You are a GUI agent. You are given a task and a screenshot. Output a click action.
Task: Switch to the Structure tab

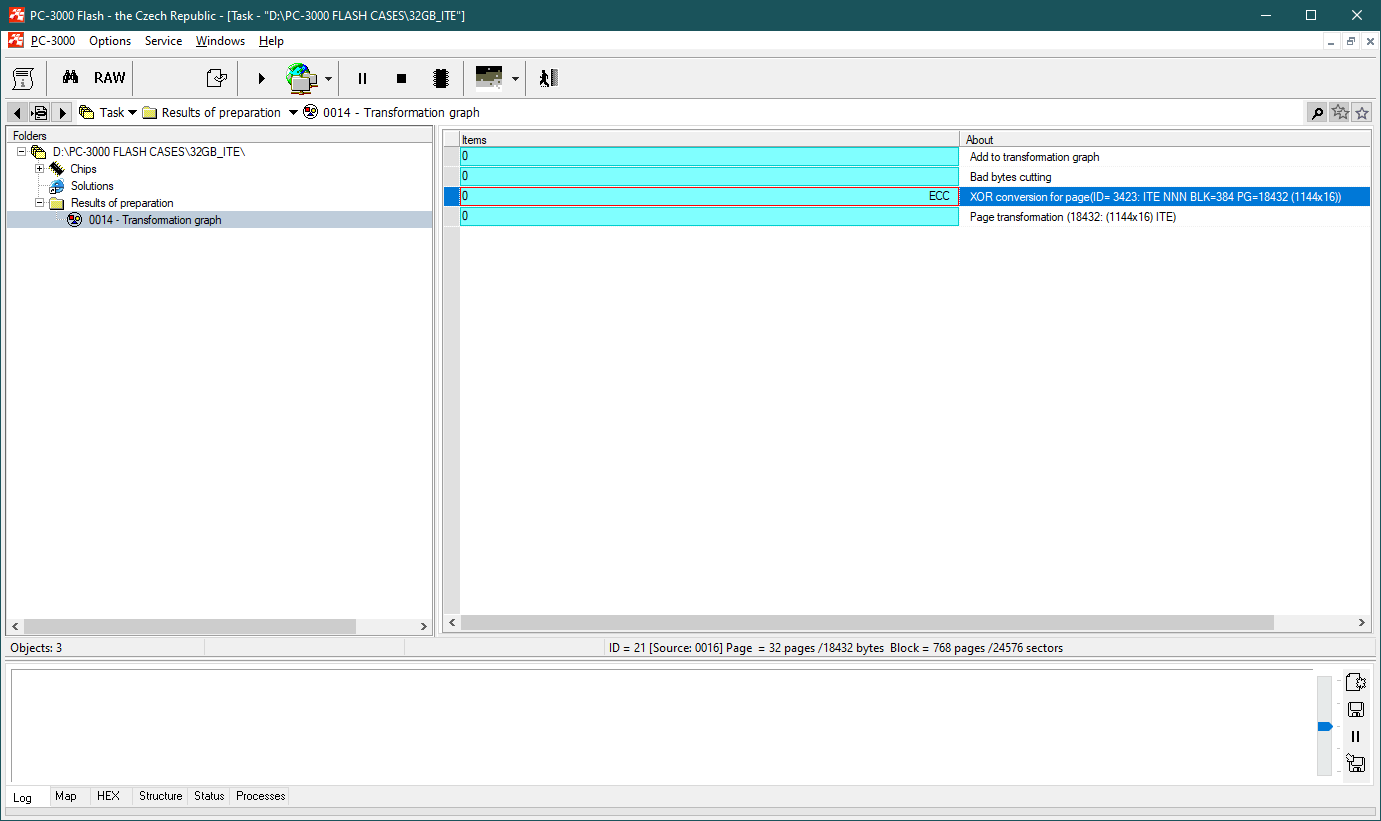click(161, 796)
